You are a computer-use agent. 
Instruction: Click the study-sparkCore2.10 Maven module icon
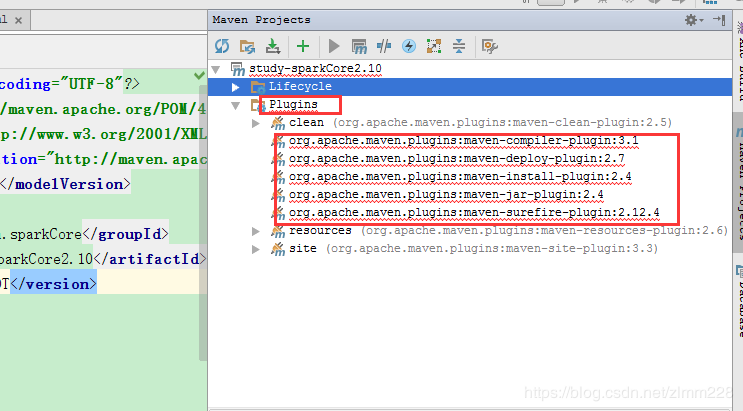[x=237, y=69]
